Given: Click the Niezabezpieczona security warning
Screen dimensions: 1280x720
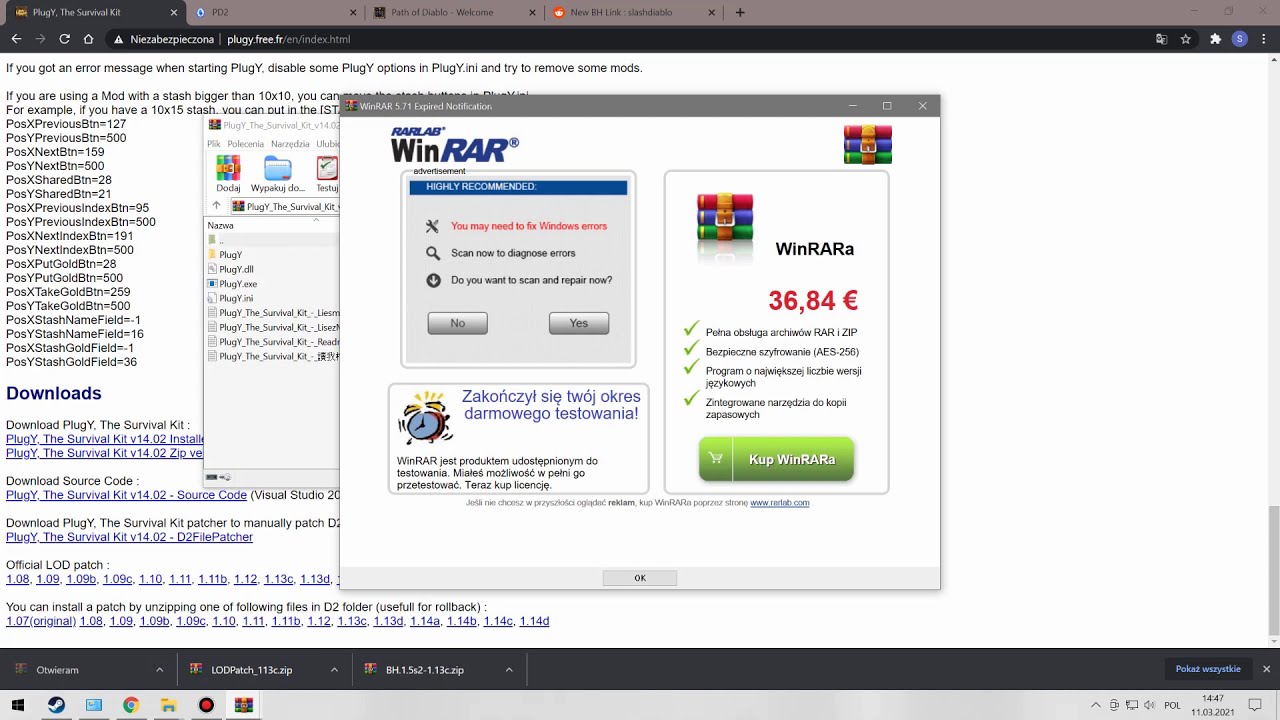Looking at the screenshot, I should 164,39.
